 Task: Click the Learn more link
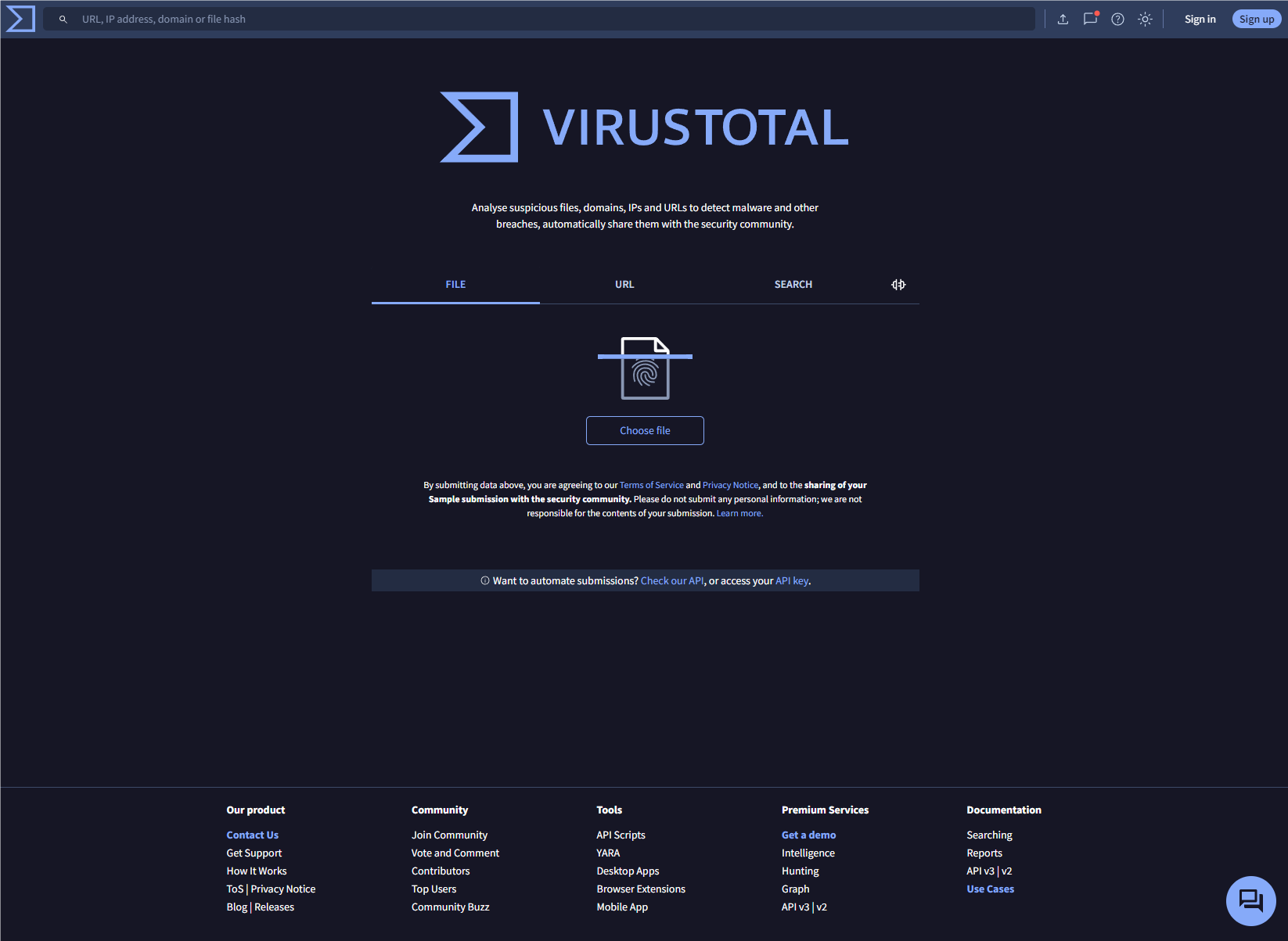(739, 513)
